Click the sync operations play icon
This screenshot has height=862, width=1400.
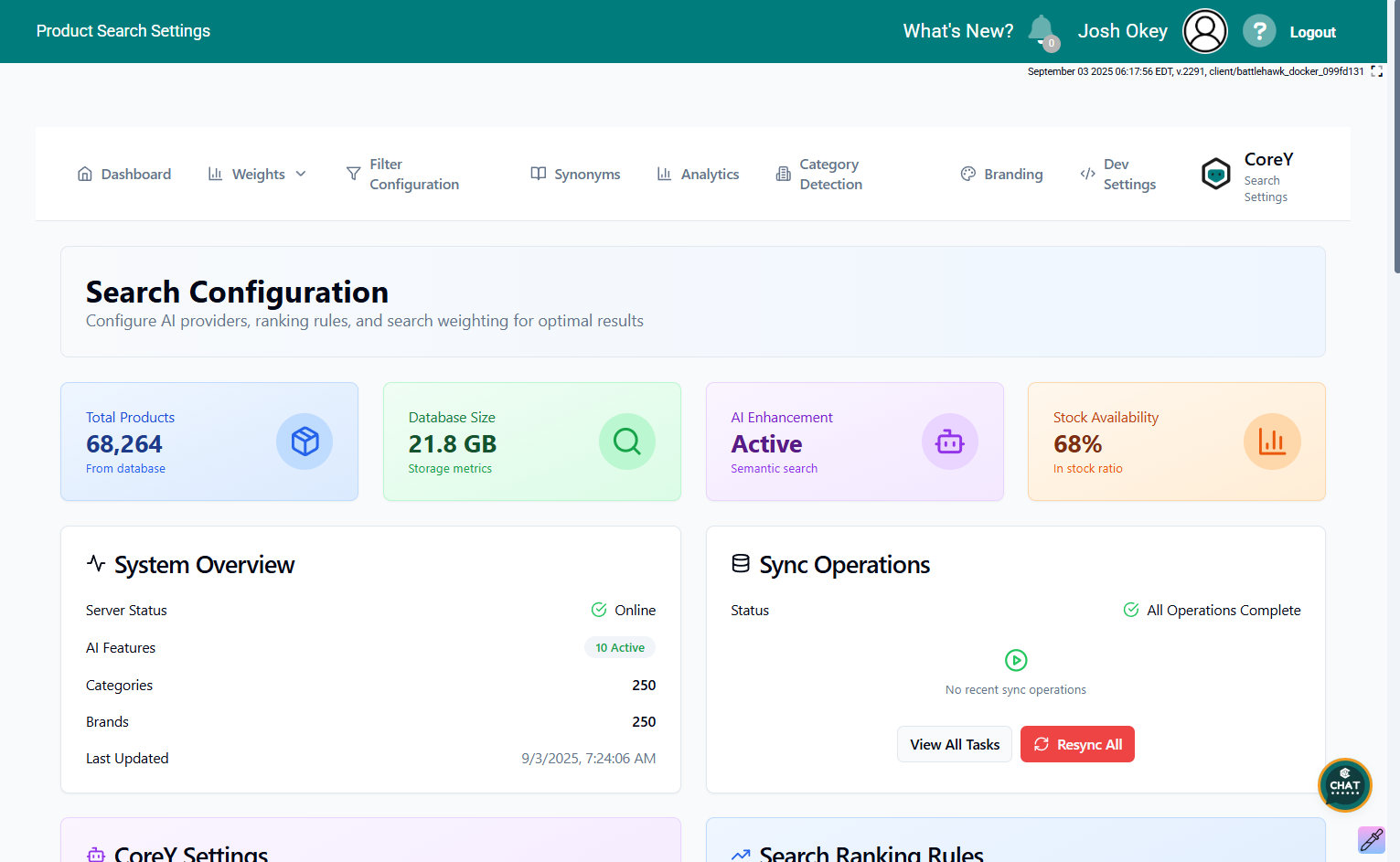pyautogui.click(x=1016, y=660)
